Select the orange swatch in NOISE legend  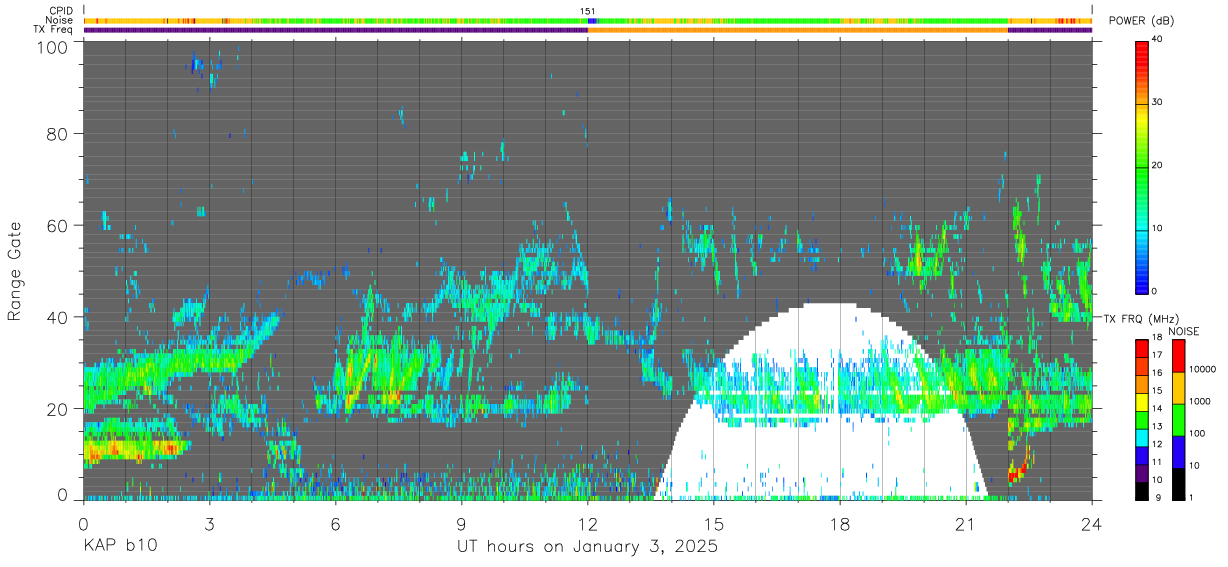(1178, 387)
